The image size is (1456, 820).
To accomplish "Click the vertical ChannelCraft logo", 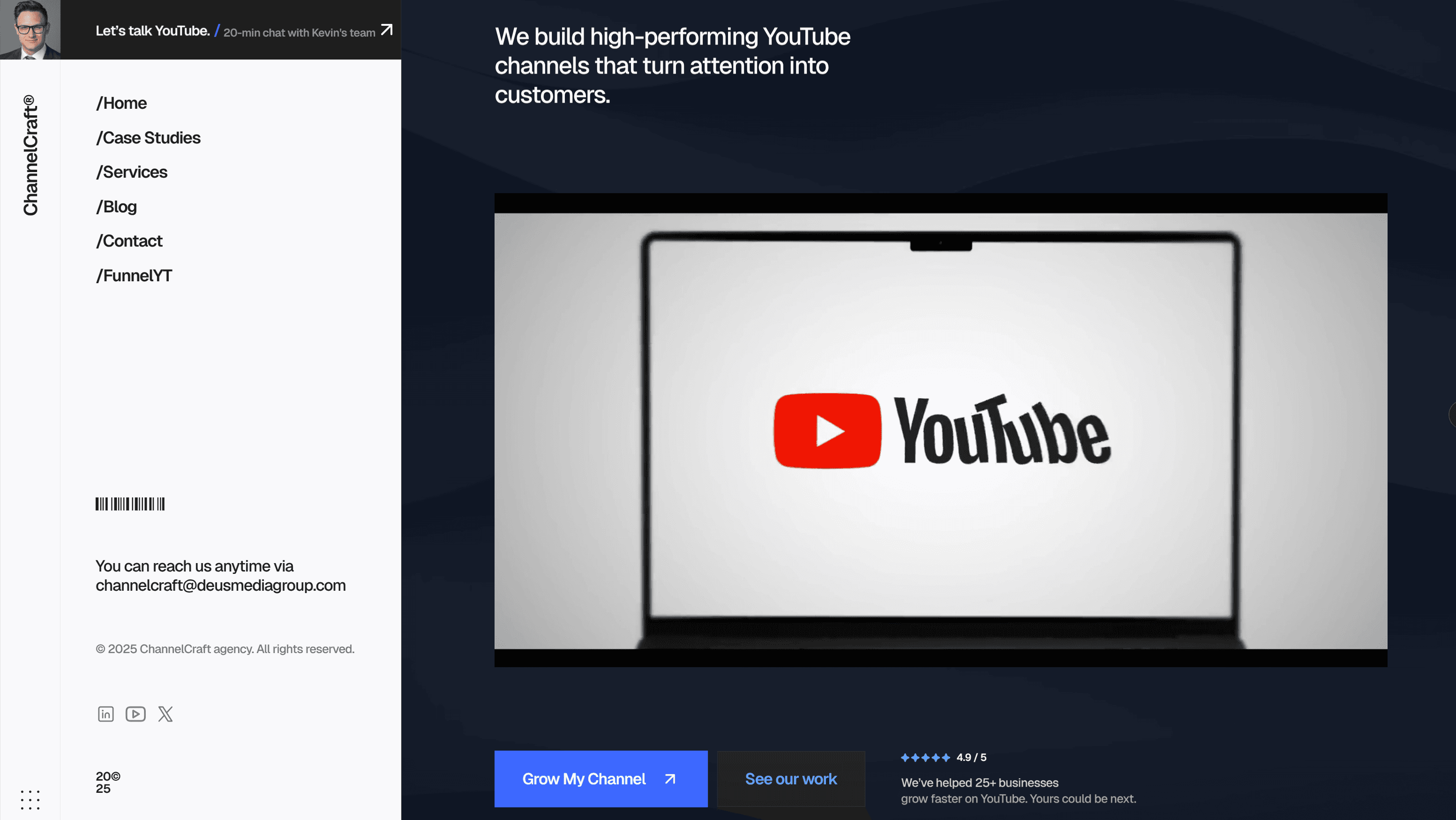I will [x=30, y=155].
